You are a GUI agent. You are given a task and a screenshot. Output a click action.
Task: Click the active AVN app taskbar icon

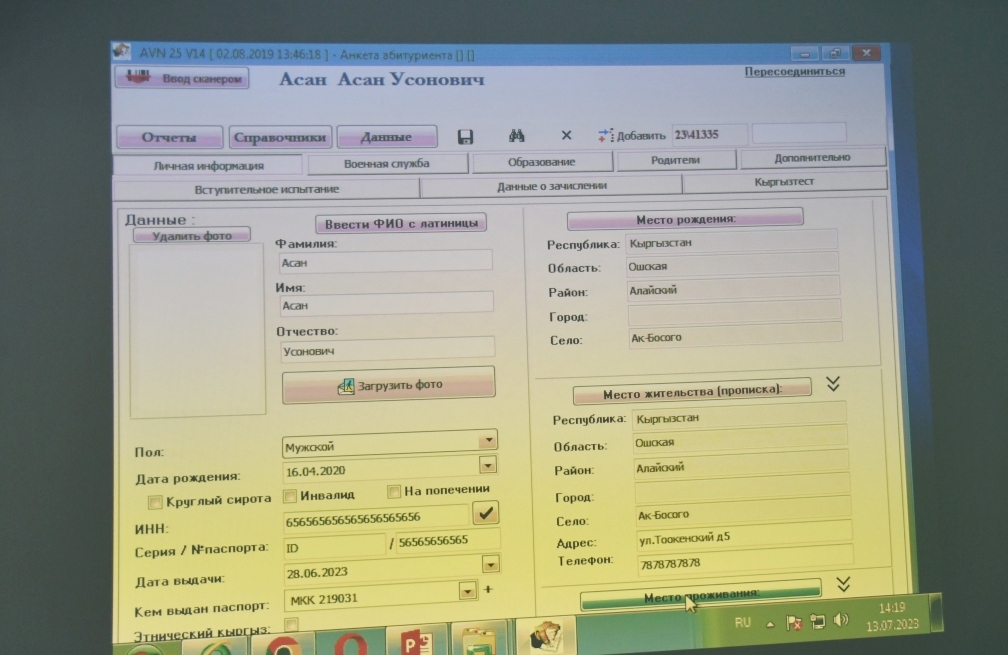(x=546, y=635)
